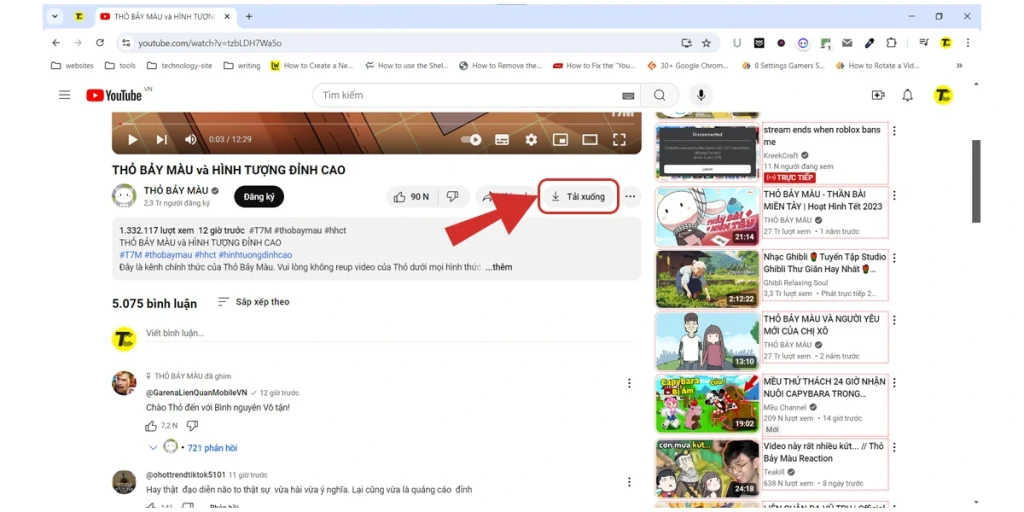Open Chrome three-dot menu
The height and width of the screenshot is (512, 1024).
pos(967,42)
